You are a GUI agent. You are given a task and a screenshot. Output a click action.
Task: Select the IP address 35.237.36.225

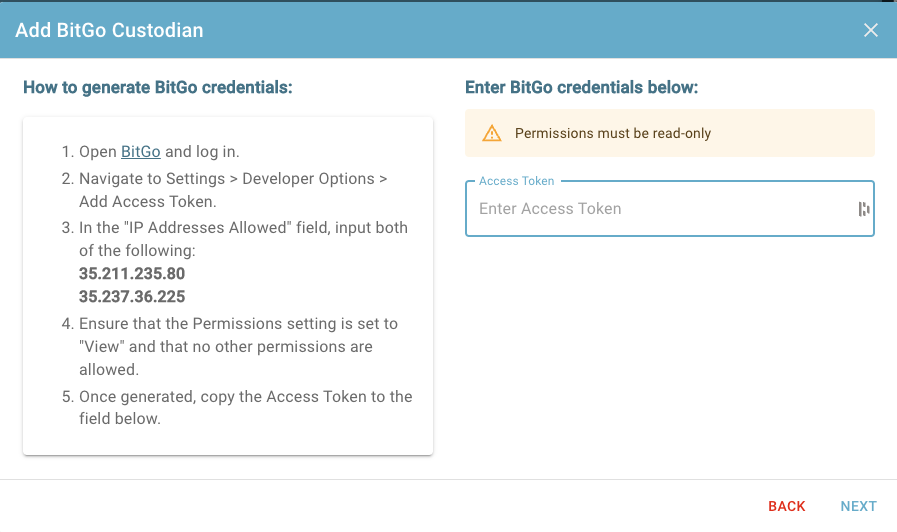click(132, 296)
